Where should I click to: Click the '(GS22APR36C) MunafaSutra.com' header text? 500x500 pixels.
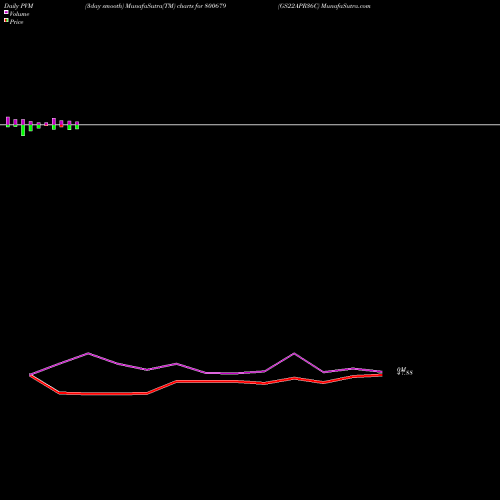(324, 6)
